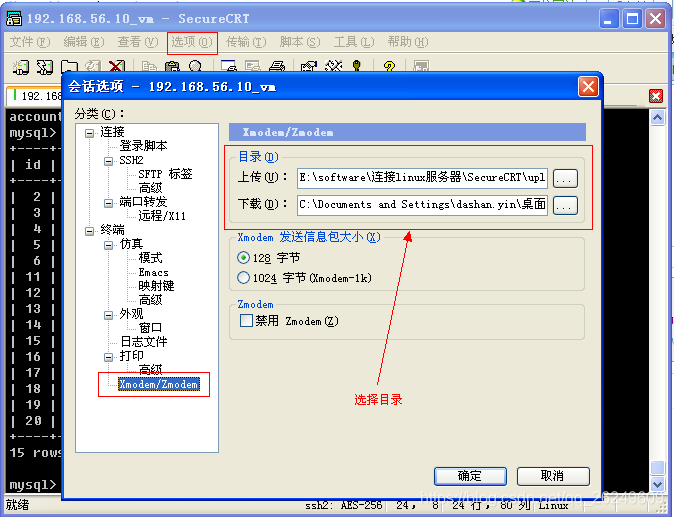Viewport: 674px width, 517px height.
Task: Open the 帮助(H) menu
Action: (x=408, y=42)
